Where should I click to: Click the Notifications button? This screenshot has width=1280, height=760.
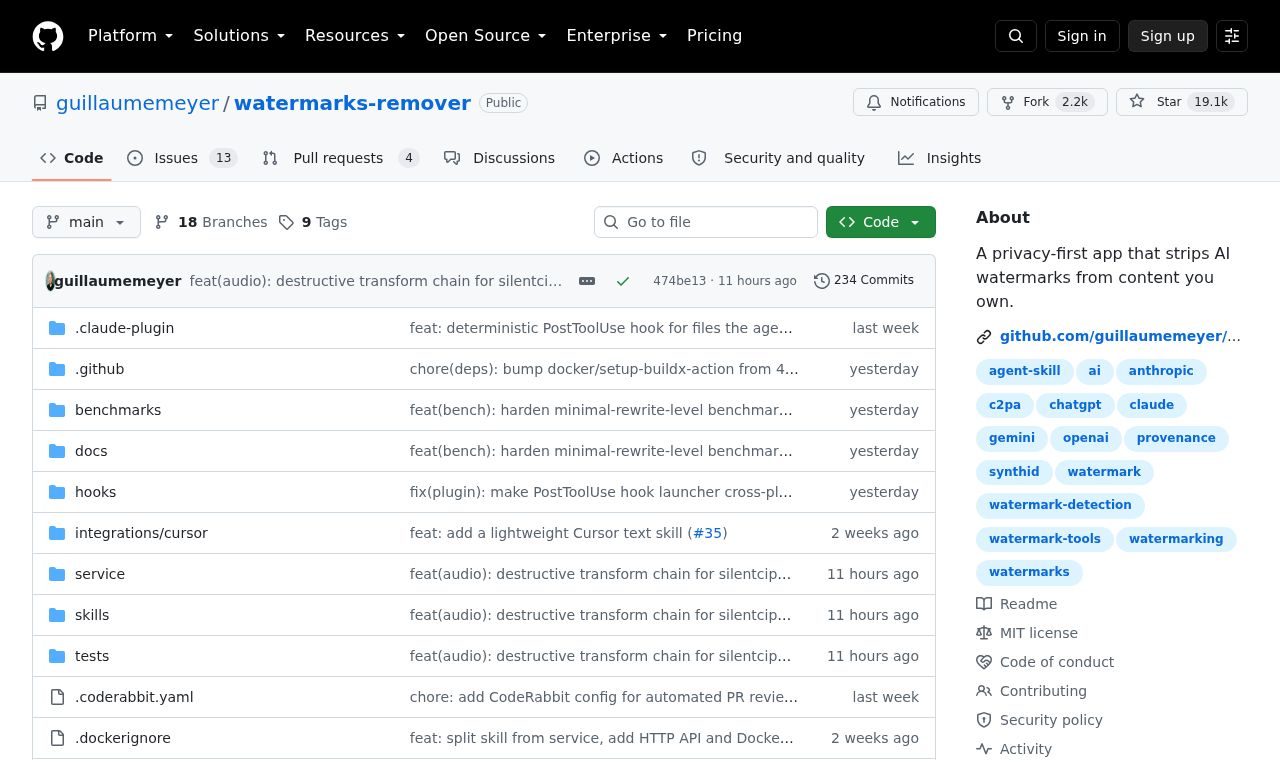(x=916, y=102)
